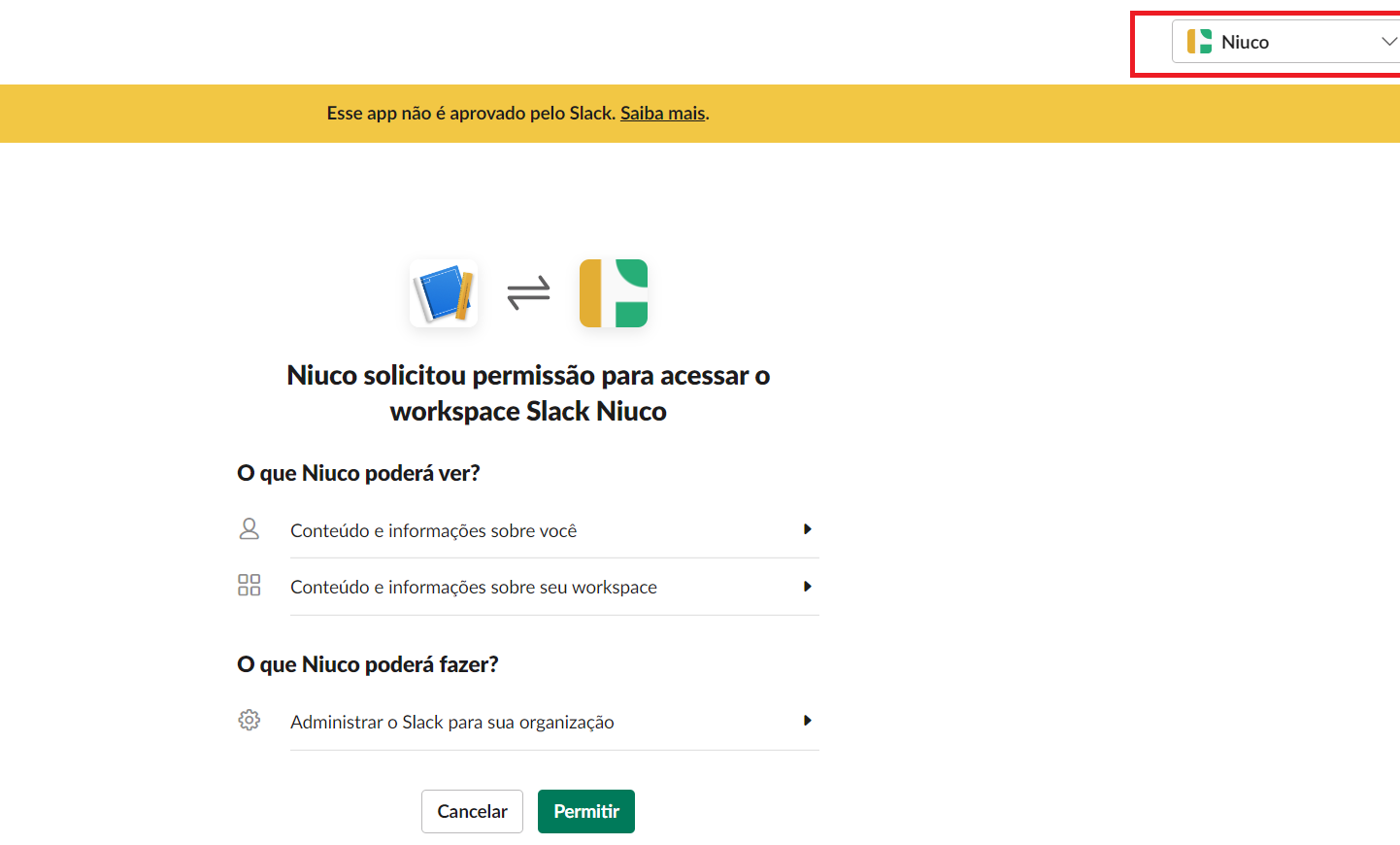The height and width of the screenshot is (845, 1400).
Task: Open the Saiba mais link
Action: point(662,113)
